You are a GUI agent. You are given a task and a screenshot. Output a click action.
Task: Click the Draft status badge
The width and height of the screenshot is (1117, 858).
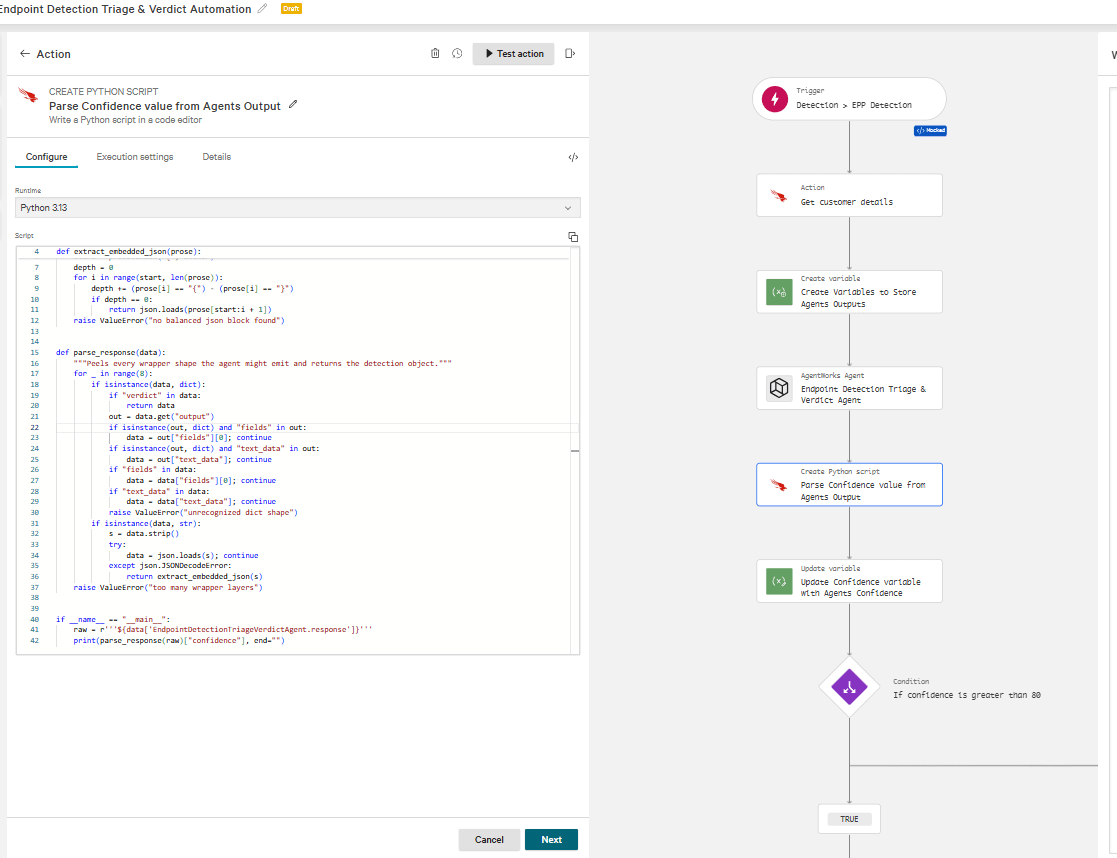click(x=291, y=9)
